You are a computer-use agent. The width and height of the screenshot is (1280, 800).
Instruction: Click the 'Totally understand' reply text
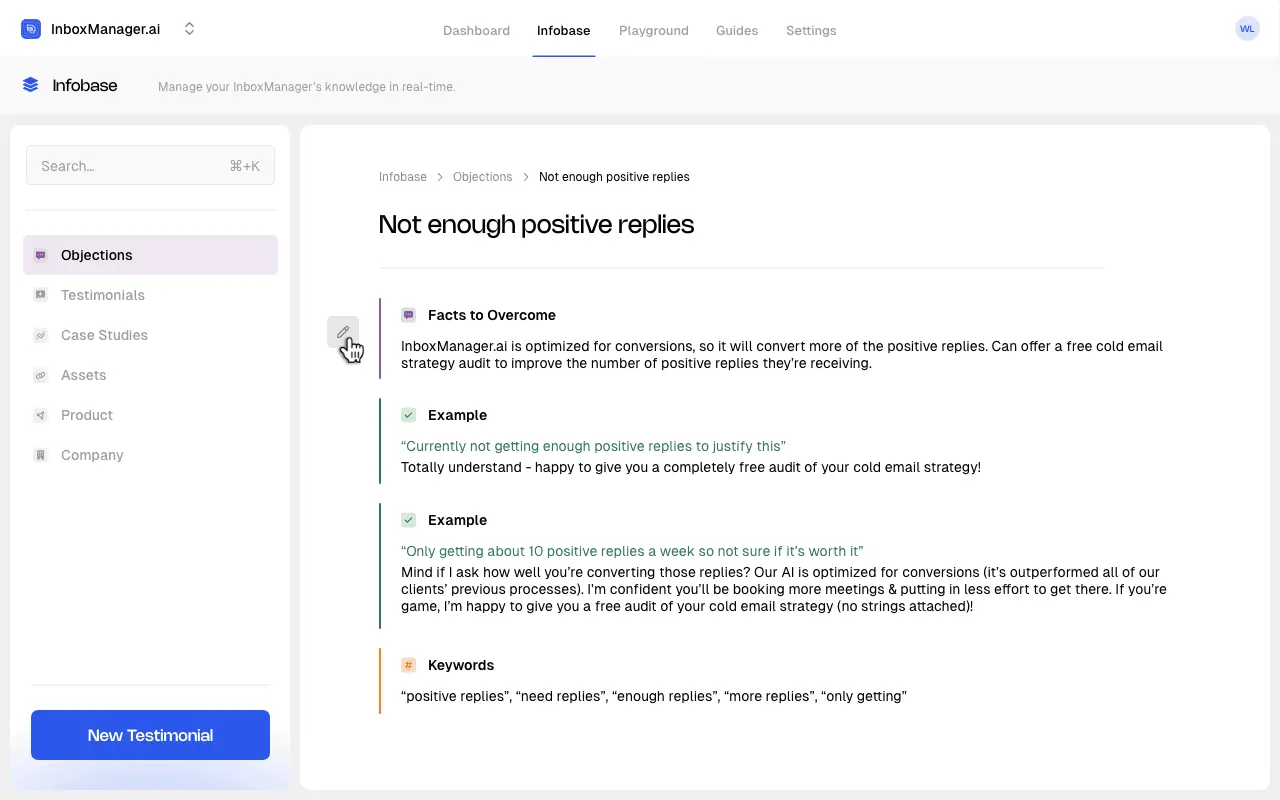pyautogui.click(x=691, y=467)
